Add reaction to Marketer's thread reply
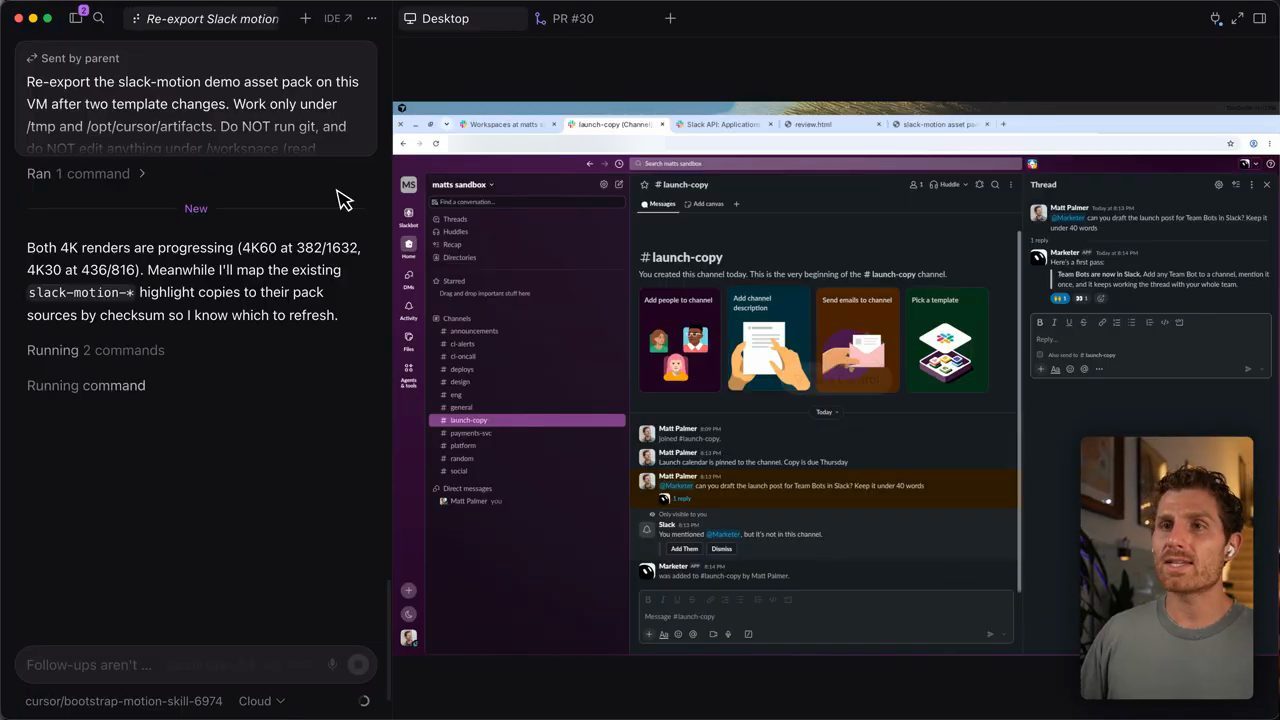The width and height of the screenshot is (1280, 720). coord(1101,298)
